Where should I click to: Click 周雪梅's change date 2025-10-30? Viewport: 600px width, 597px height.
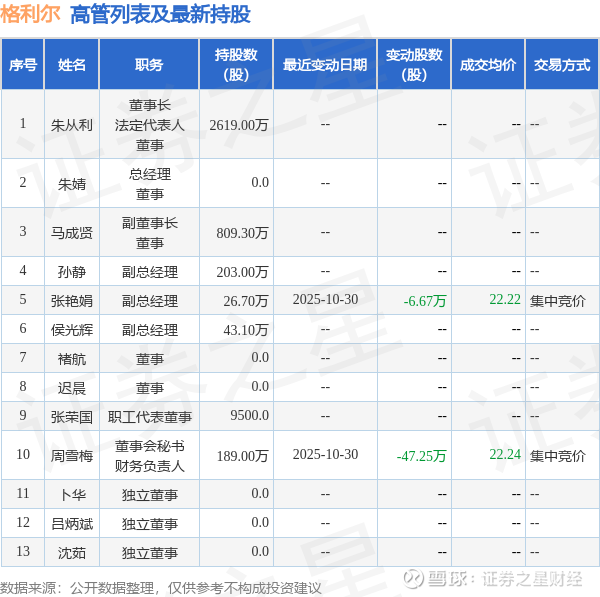tap(325, 454)
